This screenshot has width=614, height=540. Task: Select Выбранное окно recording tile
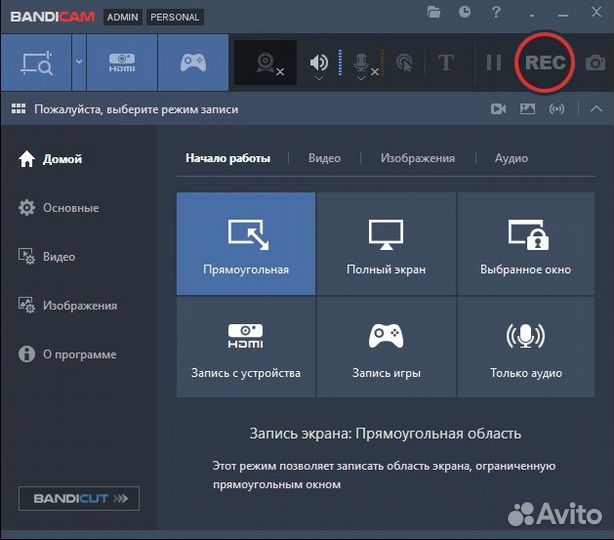coord(526,244)
